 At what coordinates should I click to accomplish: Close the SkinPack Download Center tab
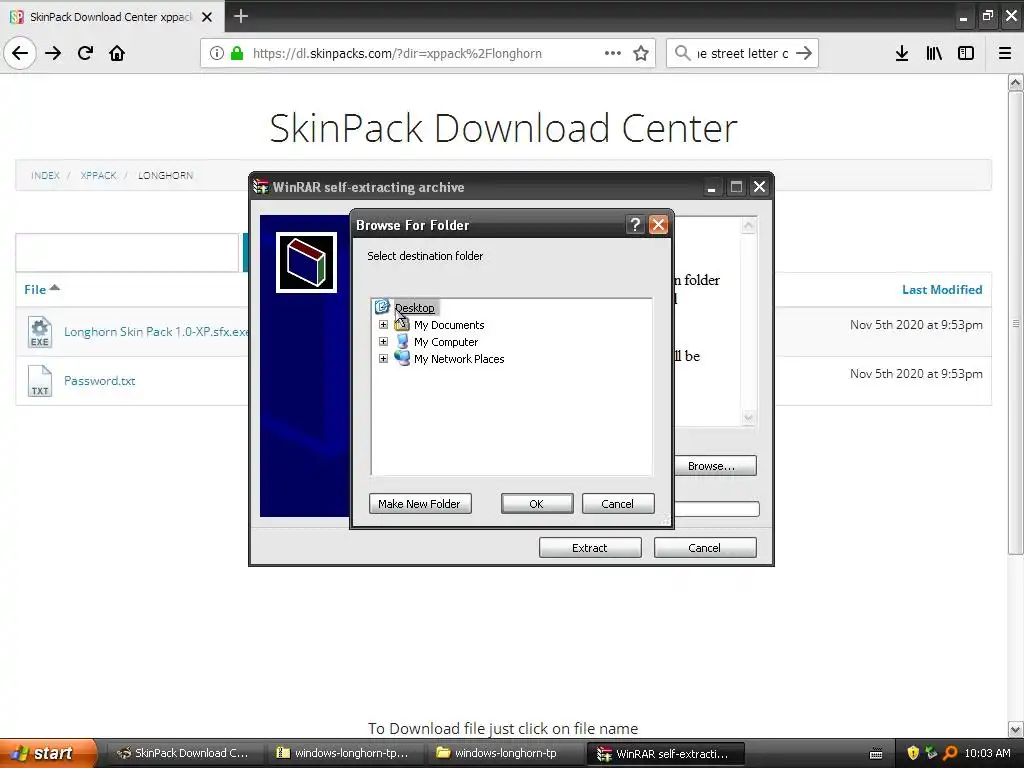207,17
